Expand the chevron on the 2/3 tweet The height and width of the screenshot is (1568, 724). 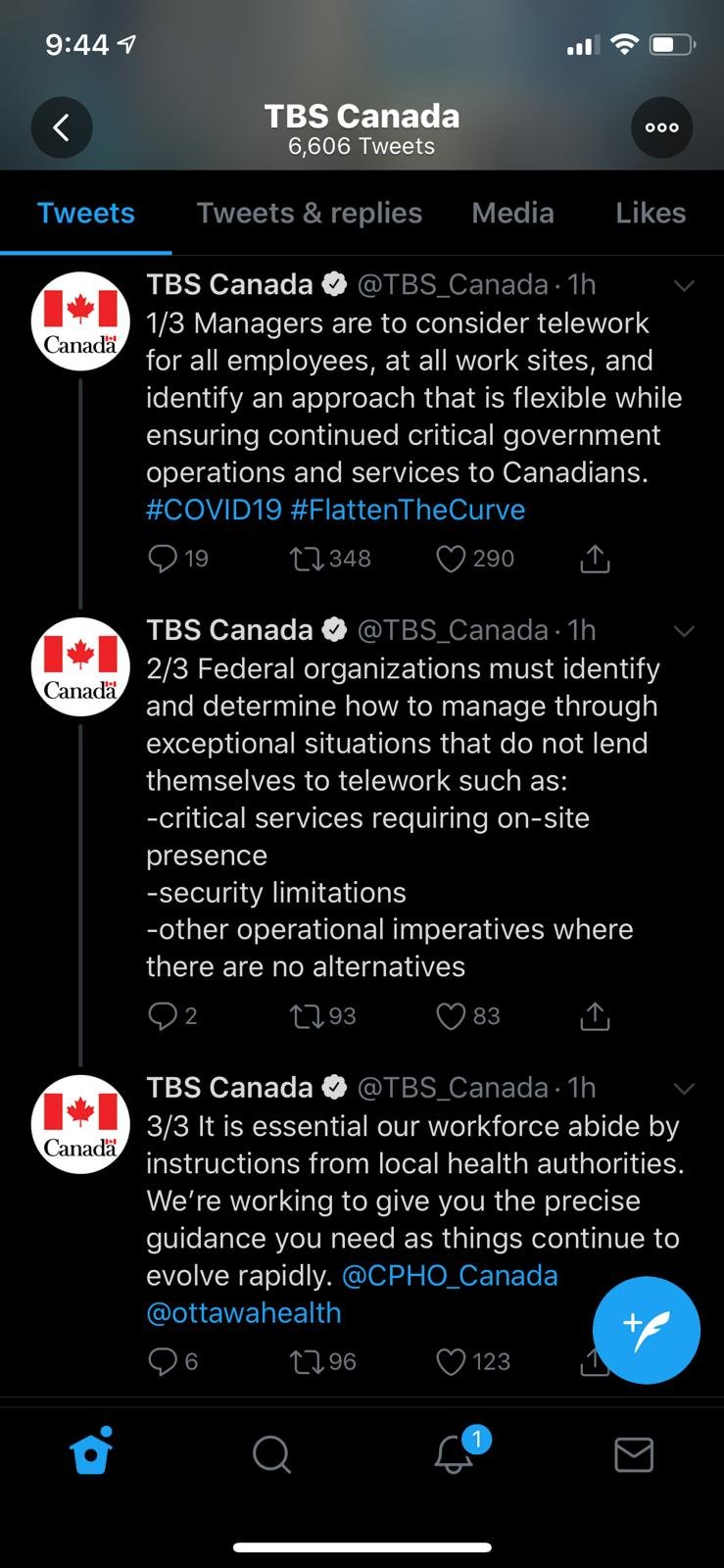tap(684, 630)
